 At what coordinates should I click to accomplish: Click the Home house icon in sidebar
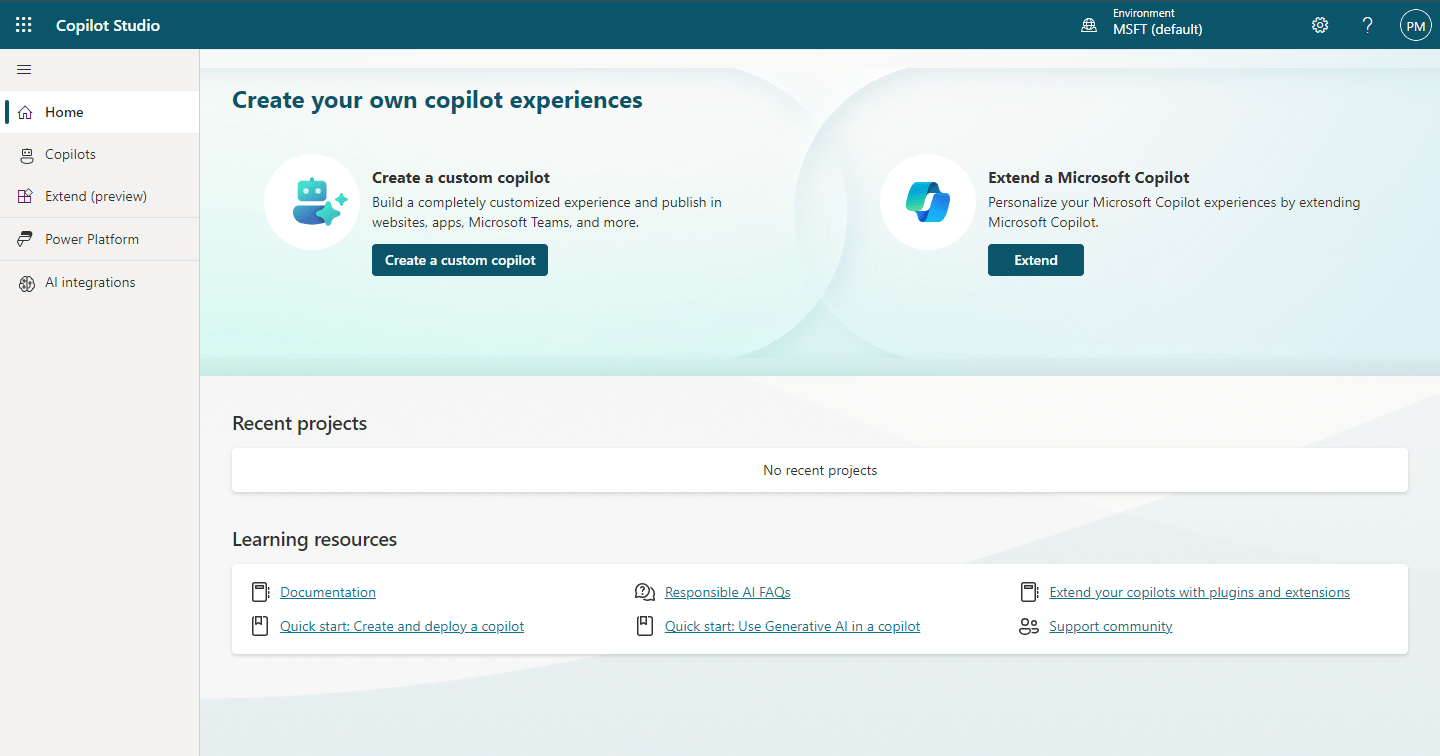[x=26, y=112]
